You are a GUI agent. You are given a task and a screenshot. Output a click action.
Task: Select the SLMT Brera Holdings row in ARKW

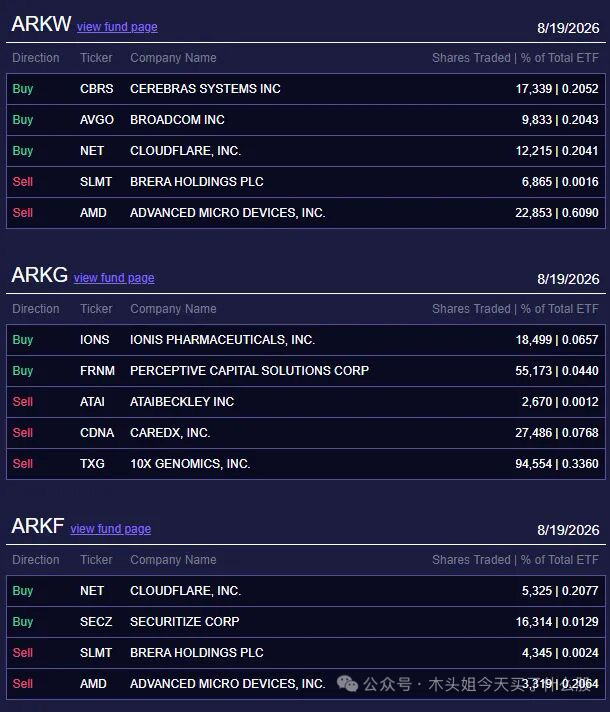306,182
